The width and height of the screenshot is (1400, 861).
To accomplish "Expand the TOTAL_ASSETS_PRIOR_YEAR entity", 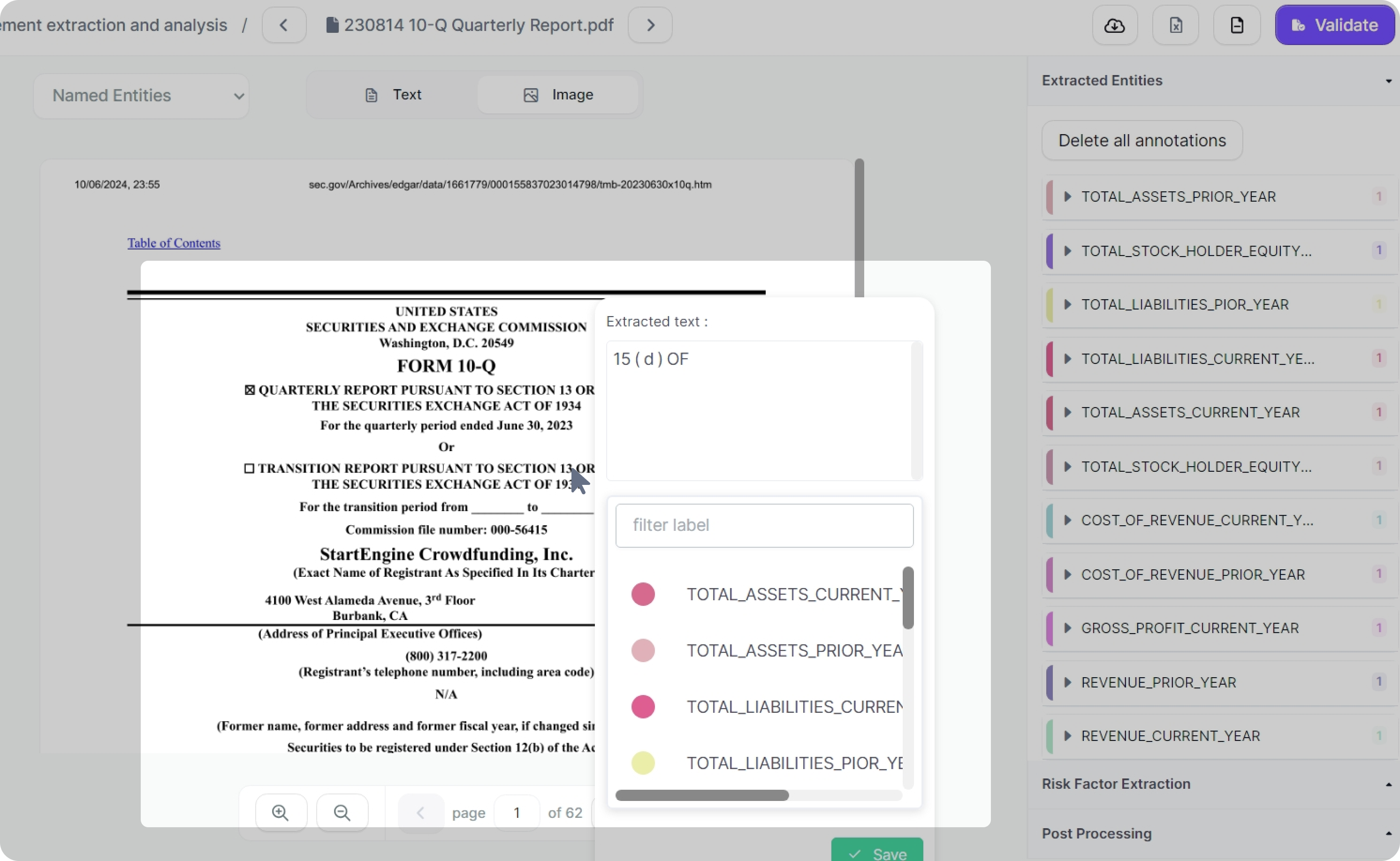I will pos(1068,196).
